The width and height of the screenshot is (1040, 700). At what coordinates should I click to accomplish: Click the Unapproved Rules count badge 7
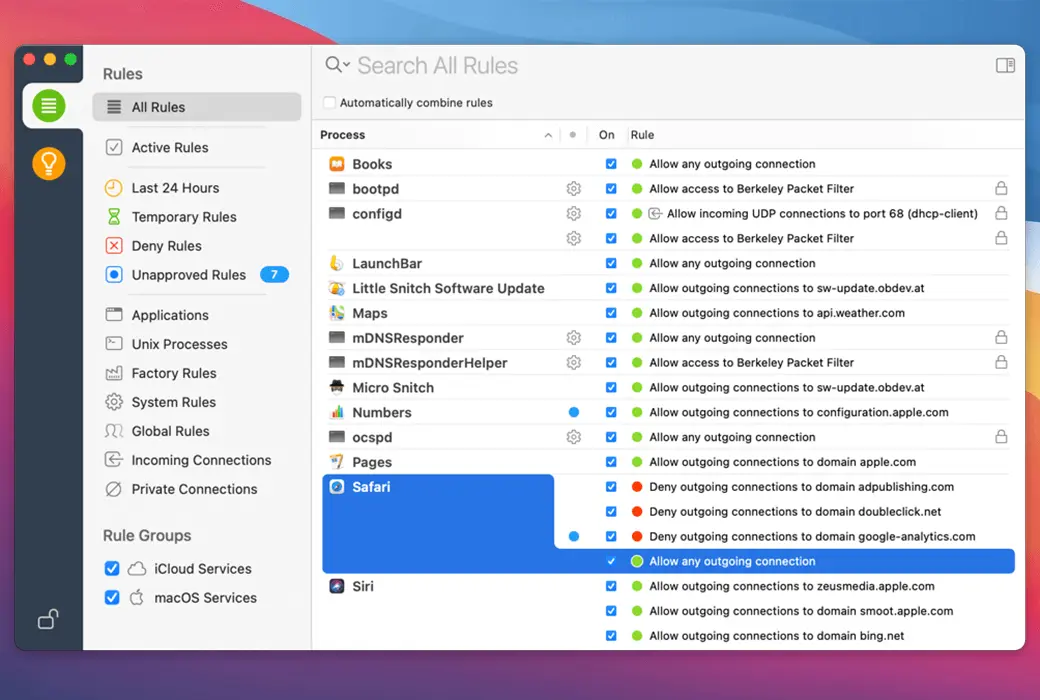(x=274, y=274)
